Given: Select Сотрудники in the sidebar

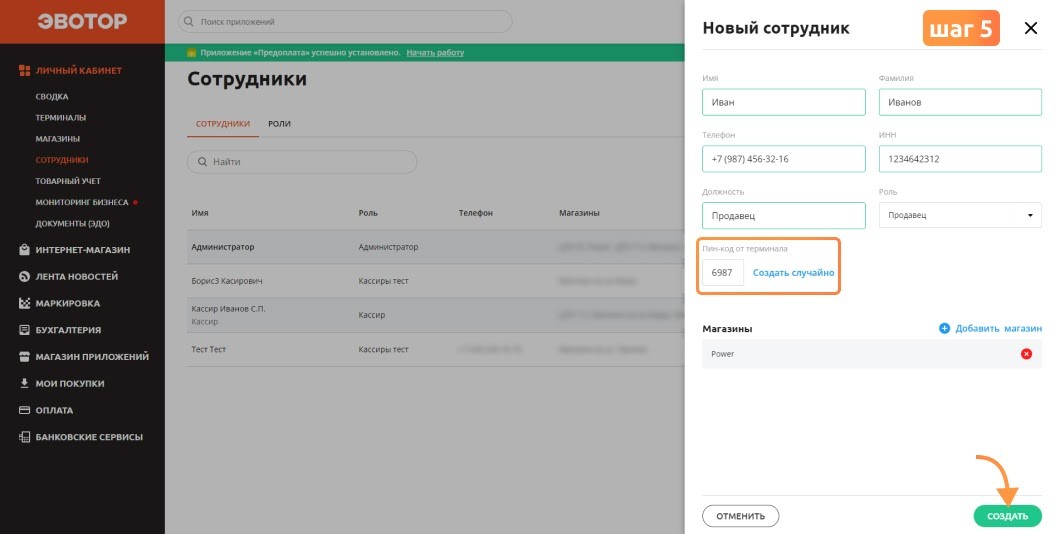Looking at the screenshot, I should click(x=62, y=160).
